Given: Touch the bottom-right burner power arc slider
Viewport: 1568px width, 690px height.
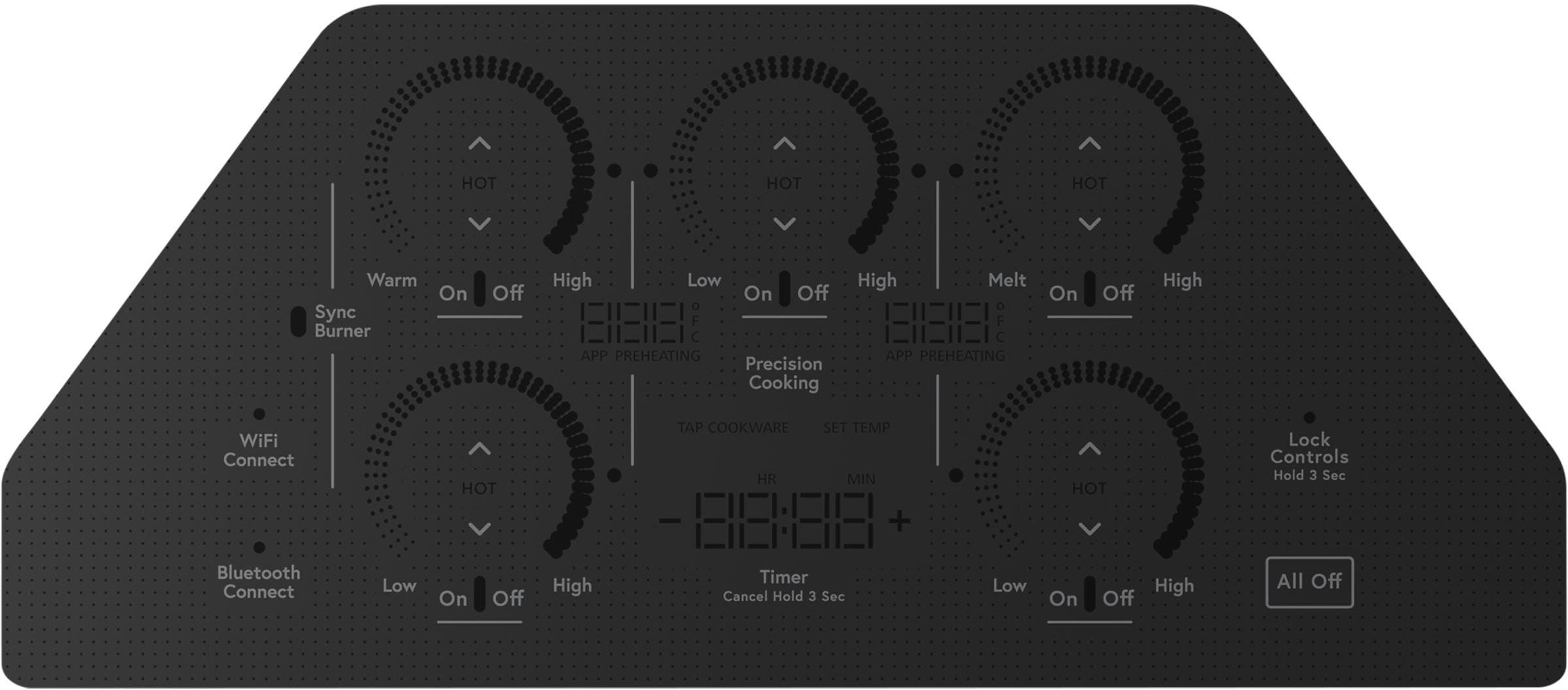Looking at the screenshot, I should tap(1089, 459).
